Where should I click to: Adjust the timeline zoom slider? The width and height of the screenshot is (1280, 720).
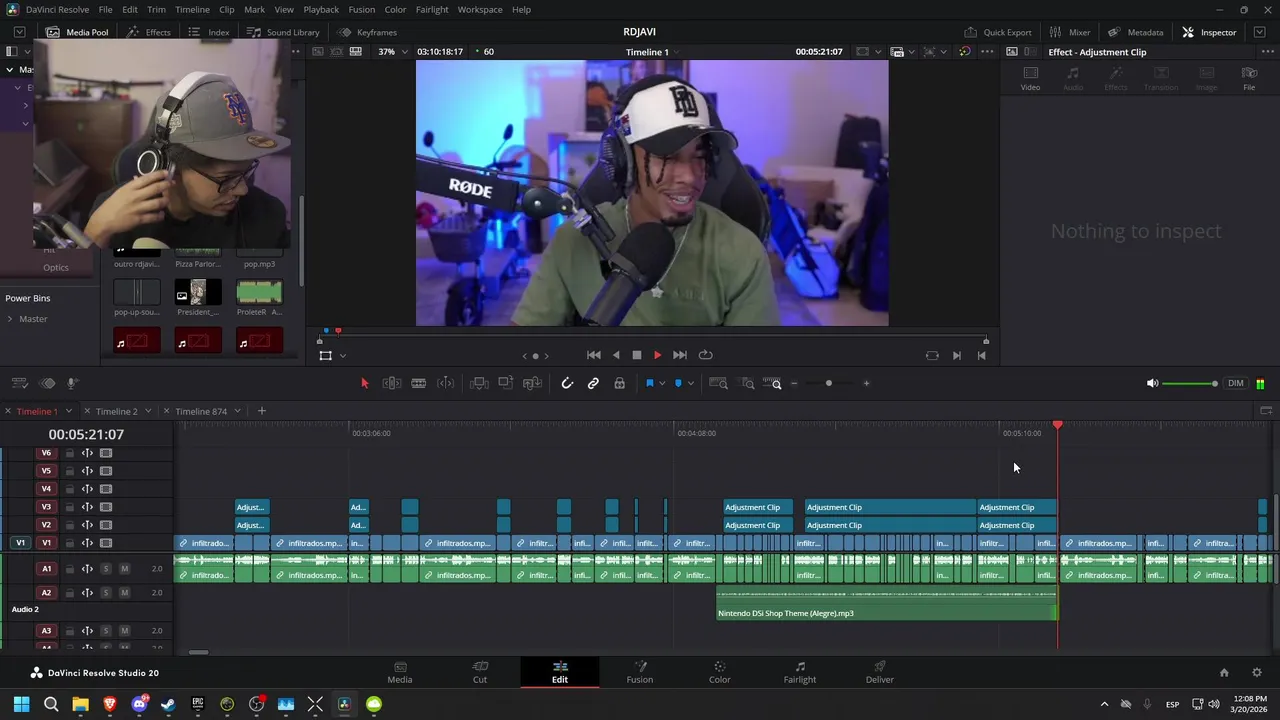[x=829, y=383]
